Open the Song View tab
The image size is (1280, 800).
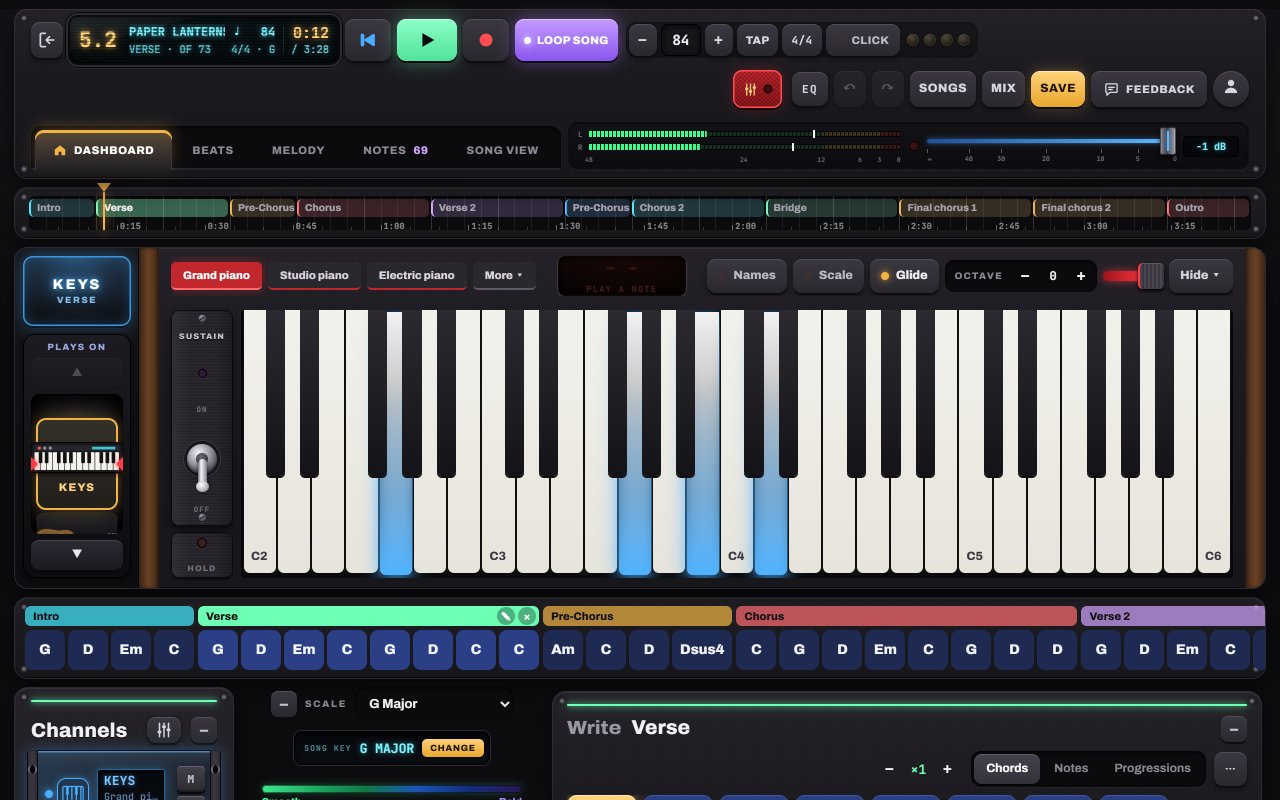[x=502, y=150]
